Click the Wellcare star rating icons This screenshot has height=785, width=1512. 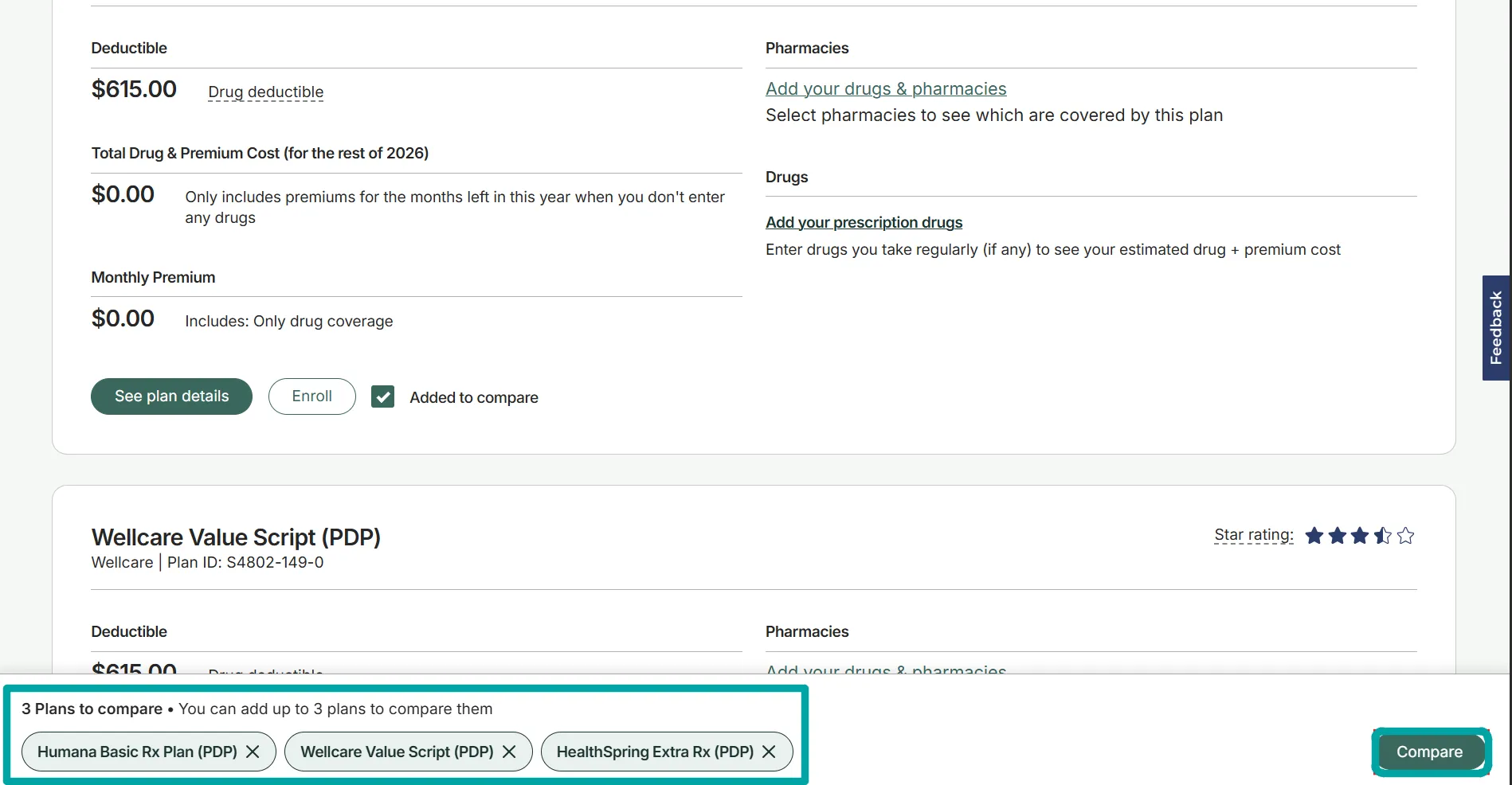coord(1359,536)
